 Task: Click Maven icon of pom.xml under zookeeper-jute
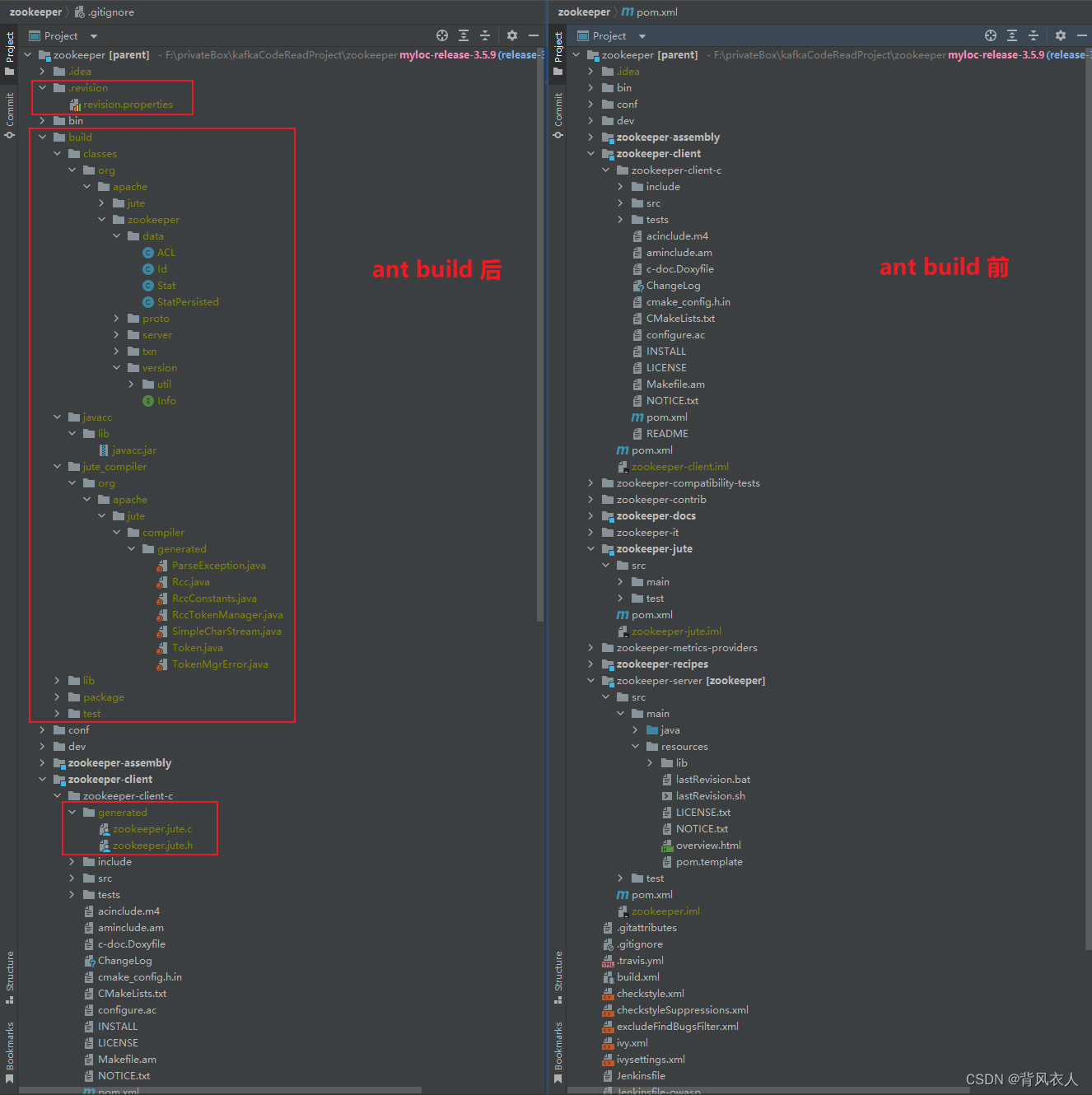[x=623, y=615]
